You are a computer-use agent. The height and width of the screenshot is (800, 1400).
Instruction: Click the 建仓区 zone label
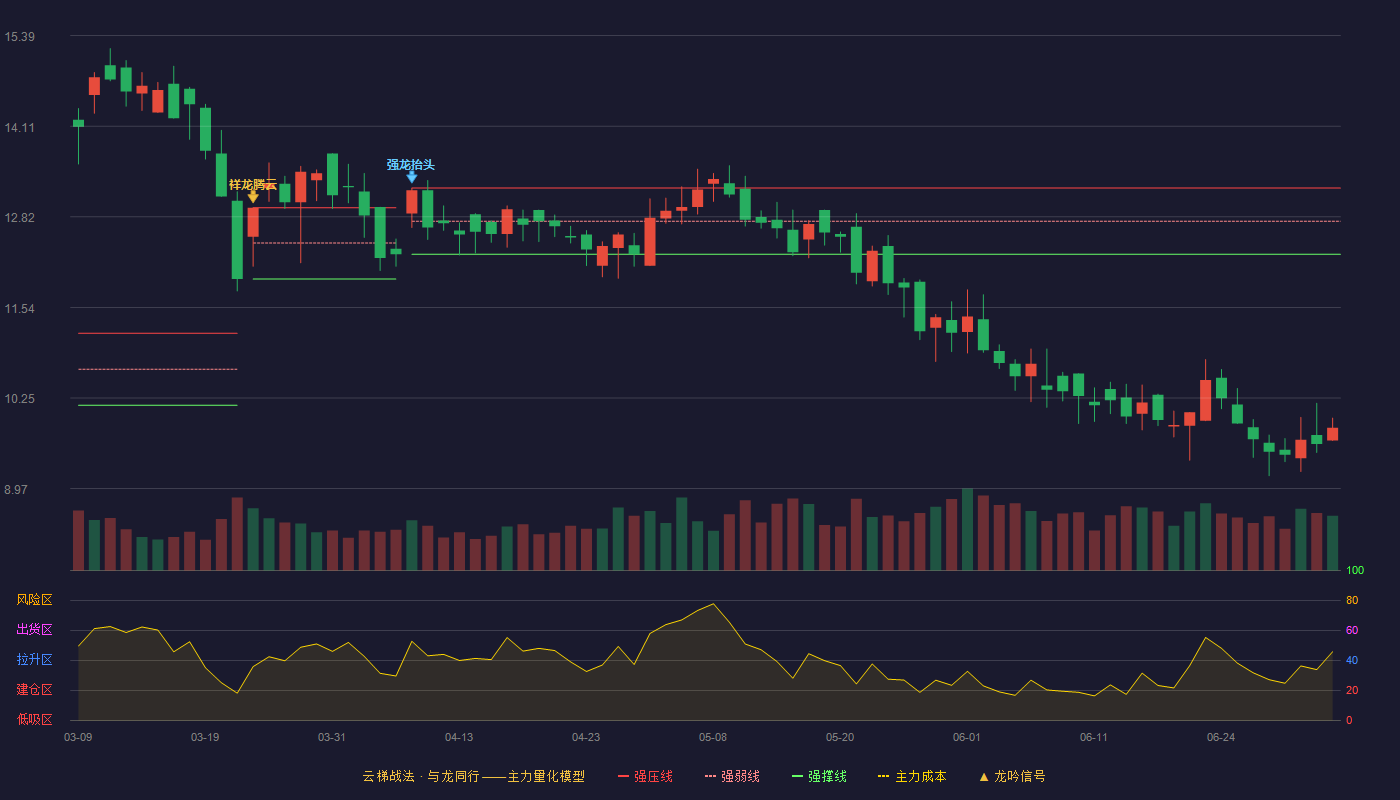[x=34, y=690]
